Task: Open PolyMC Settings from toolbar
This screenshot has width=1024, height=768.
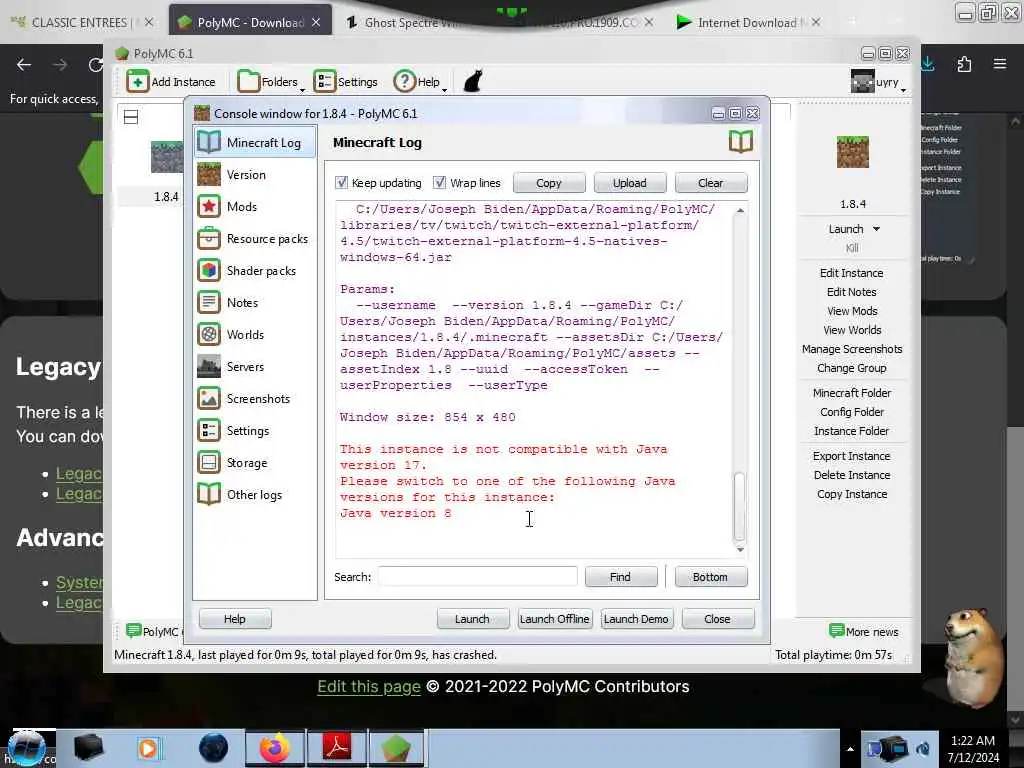Action: coord(346,82)
